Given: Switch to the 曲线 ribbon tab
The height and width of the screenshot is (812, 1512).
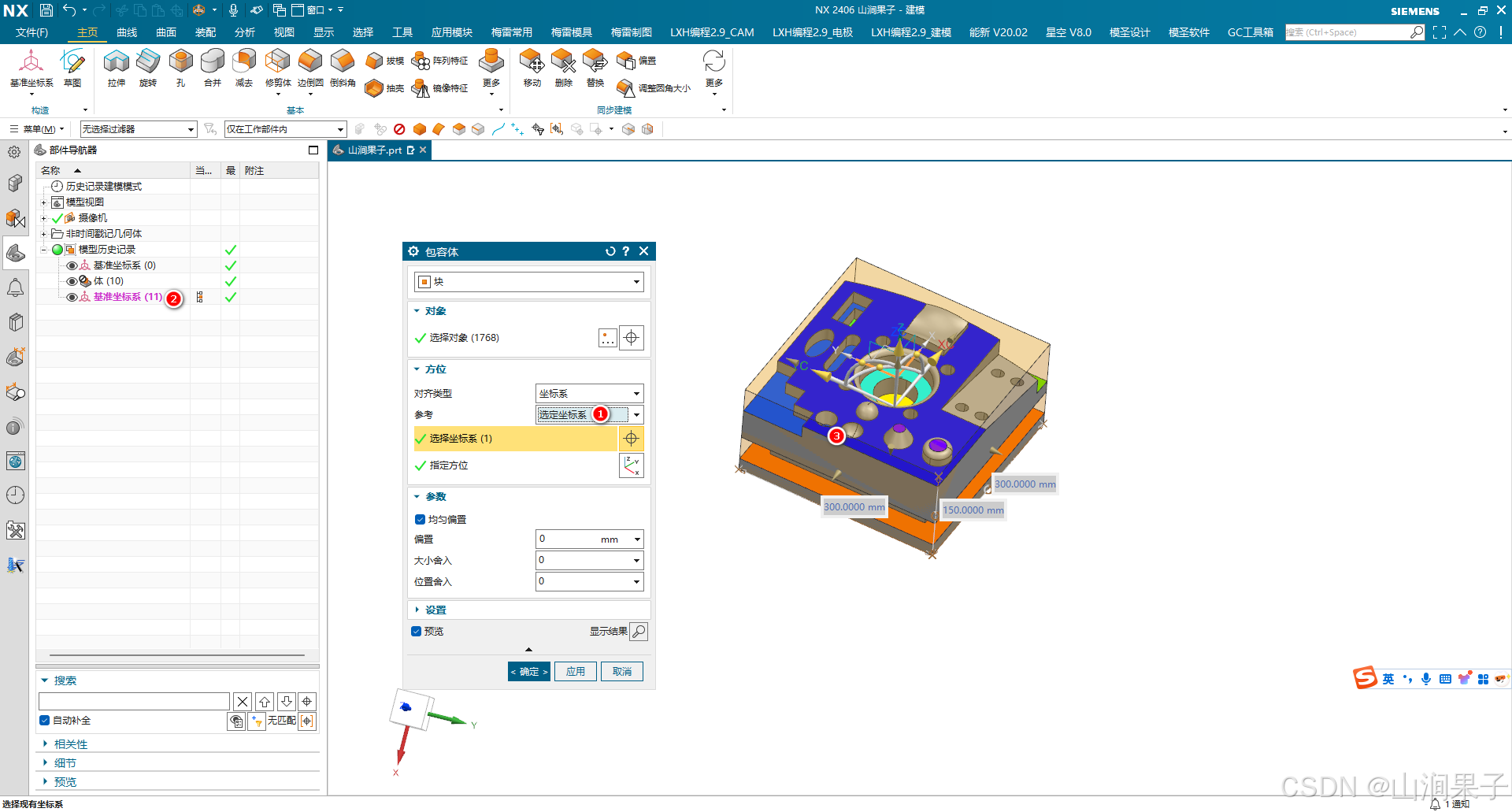Looking at the screenshot, I should 127,32.
